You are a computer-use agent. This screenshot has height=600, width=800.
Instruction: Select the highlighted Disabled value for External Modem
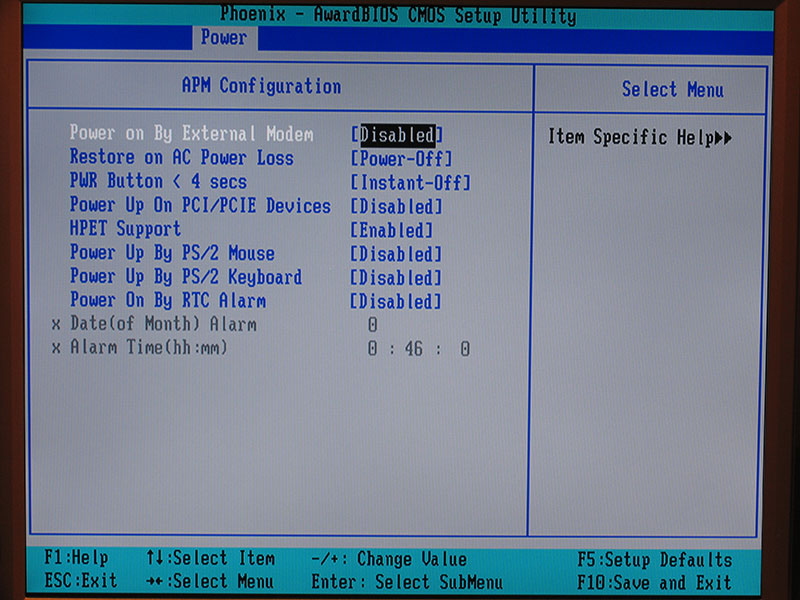point(397,134)
